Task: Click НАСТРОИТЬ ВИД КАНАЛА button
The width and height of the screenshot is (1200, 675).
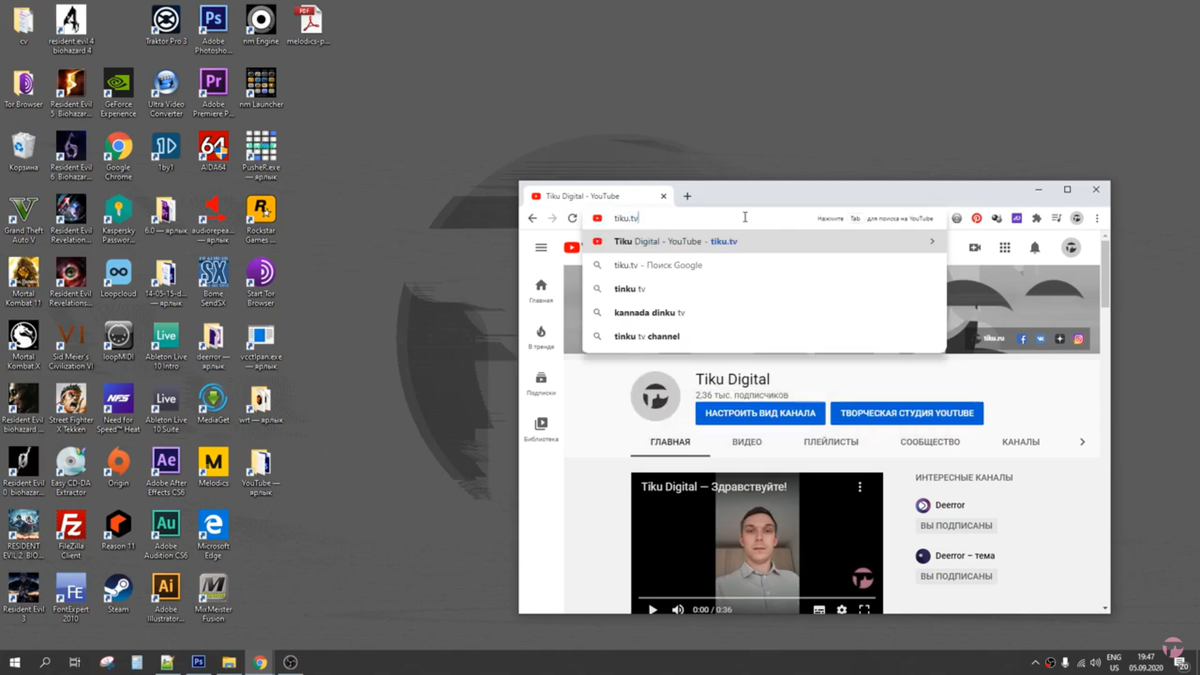Action: pos(760,413)
